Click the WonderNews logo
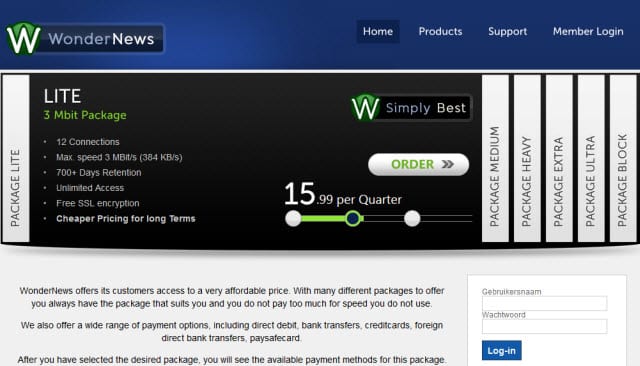This screenshot has height=366, width=640. pyautogui.click(x=85, y=38)
